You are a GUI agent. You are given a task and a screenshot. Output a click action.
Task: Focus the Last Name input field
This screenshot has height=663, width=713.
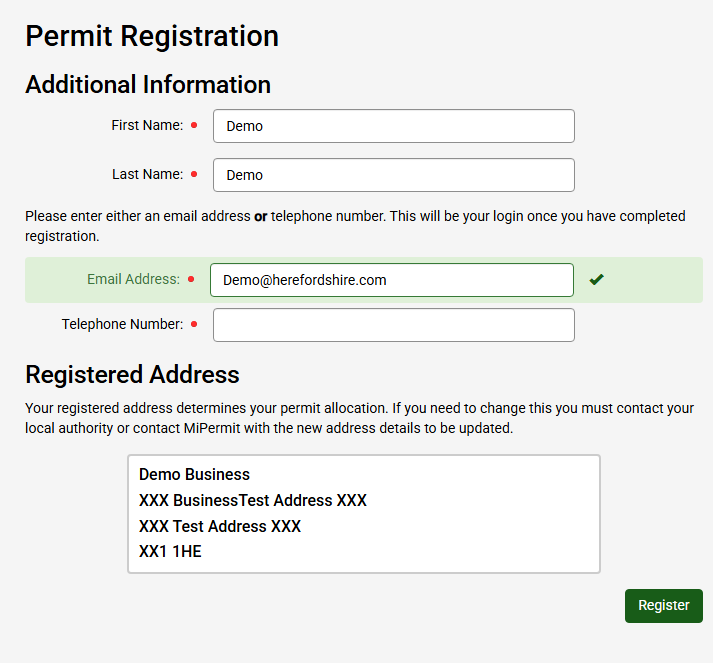point(393,175)
